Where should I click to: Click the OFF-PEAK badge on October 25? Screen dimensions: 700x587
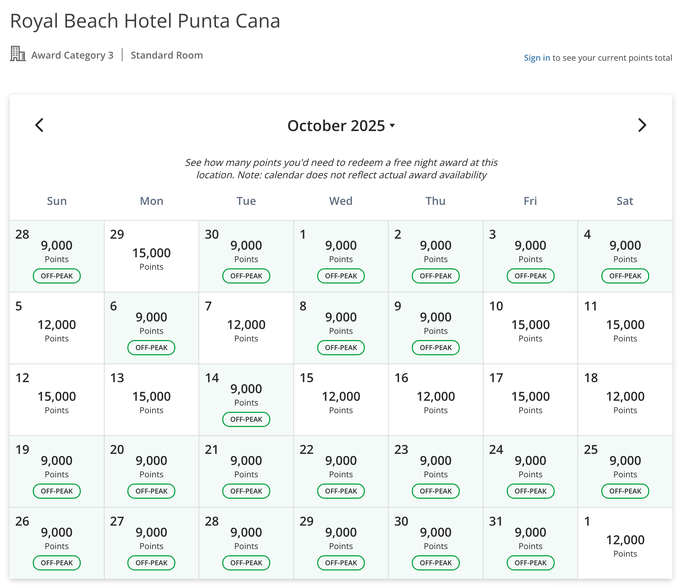coord(625,491)
